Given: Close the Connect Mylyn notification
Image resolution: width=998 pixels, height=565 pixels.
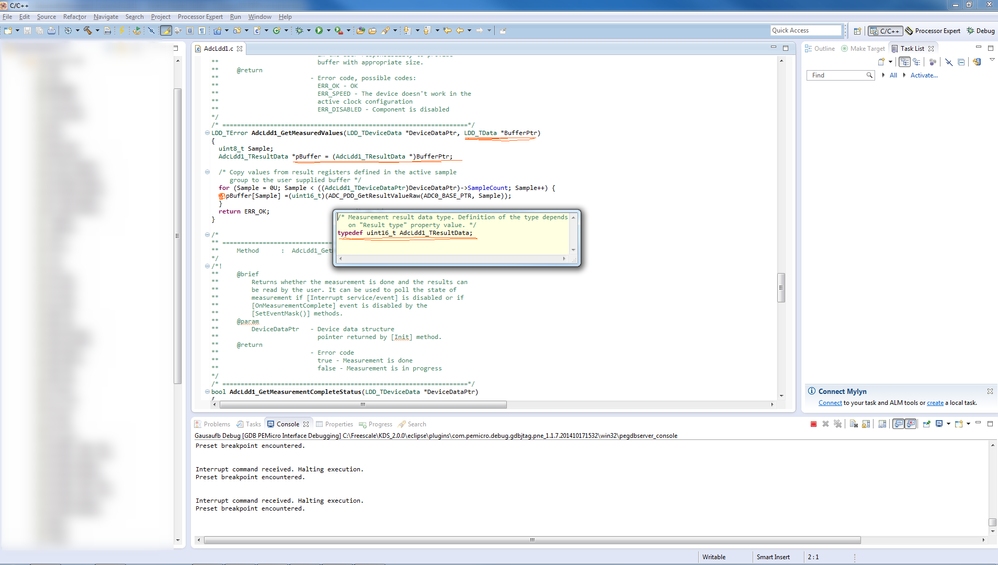Looking at the screenshot, I should point(990,391).
